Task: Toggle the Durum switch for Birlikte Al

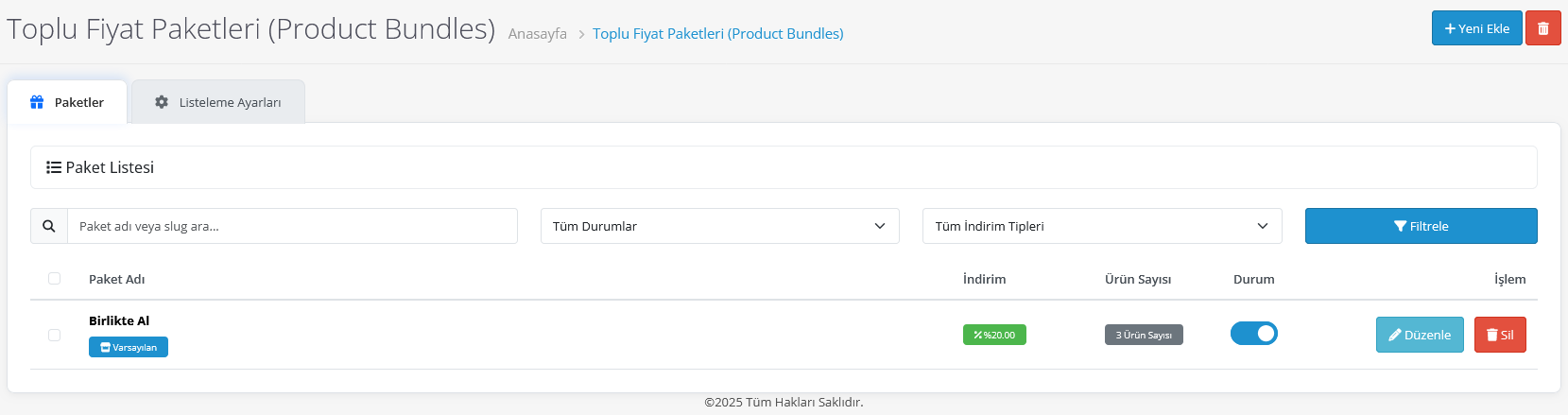Action: click(x=1254, y=334)
